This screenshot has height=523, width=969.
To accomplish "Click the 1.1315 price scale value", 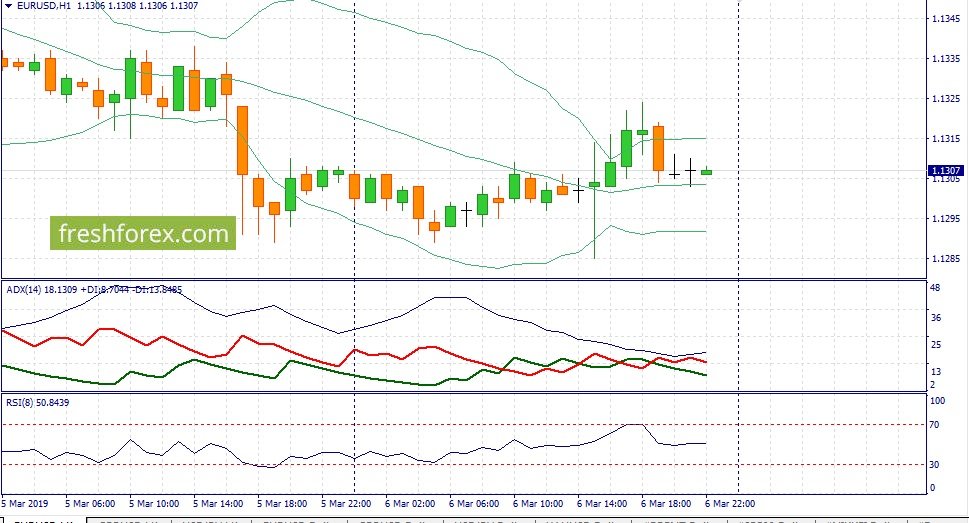I will 946,139.
